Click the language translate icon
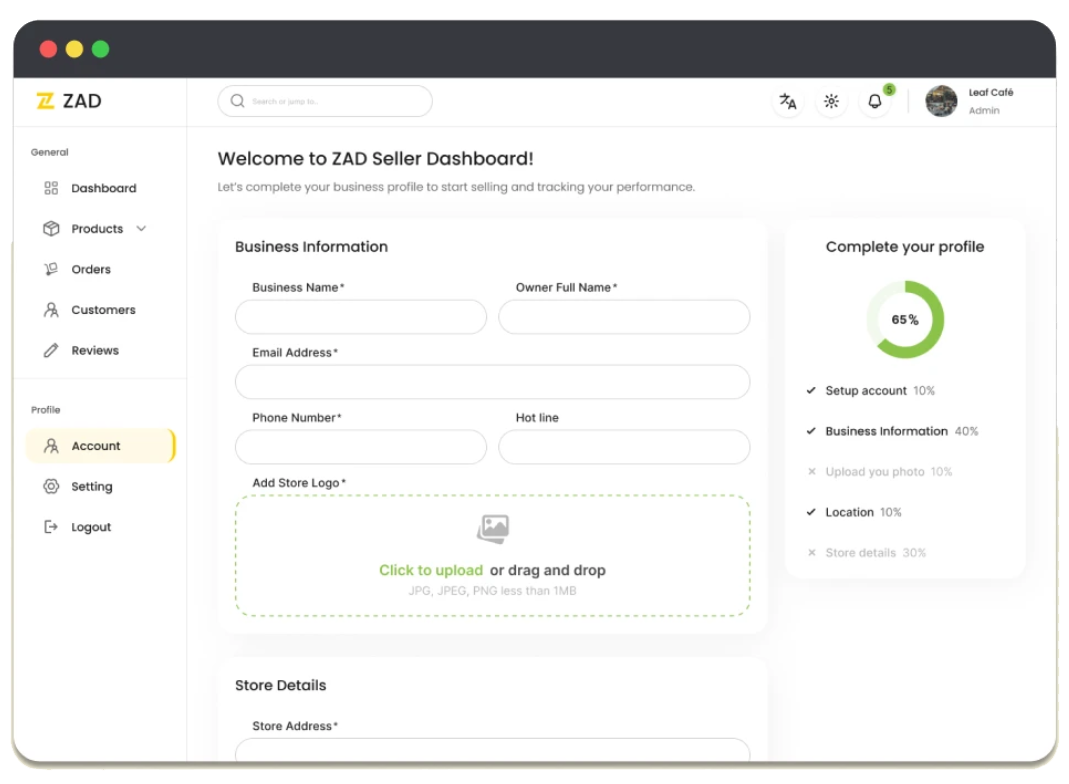Image resolution: width=1069 pixels, height=784 pixels. click(788, 101)
